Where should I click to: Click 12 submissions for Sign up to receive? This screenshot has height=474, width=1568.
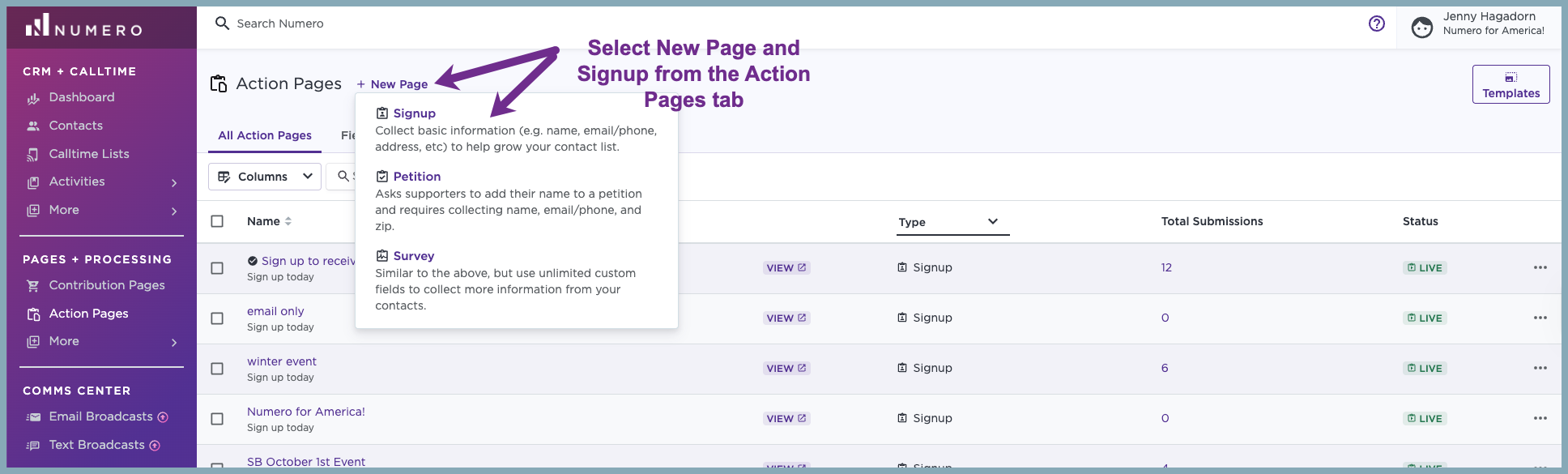(x=1166, y=267)
